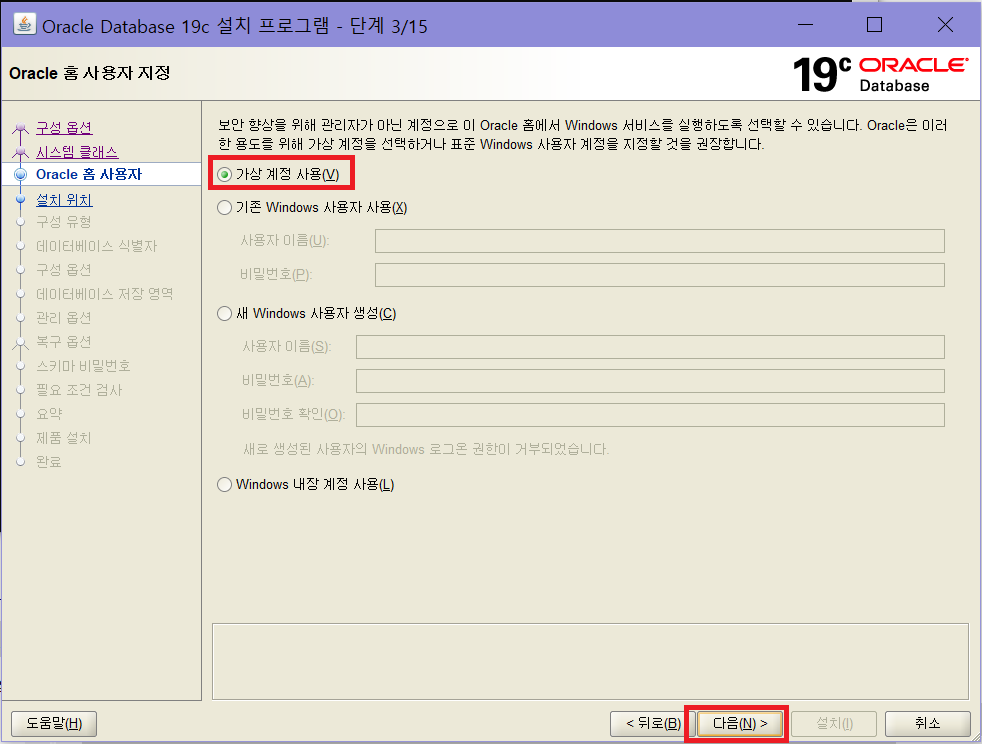Click 사용자 이름(S) field for new user

(x=650, y=347)
